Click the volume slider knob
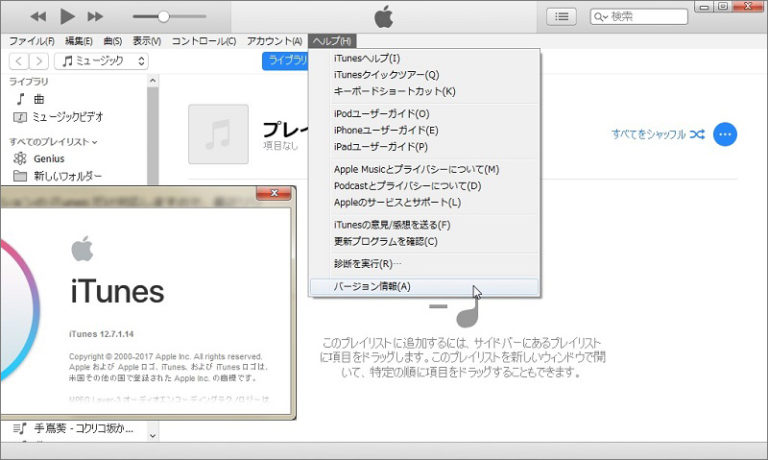This screenshot has width=768, height=460. (164, 17)
